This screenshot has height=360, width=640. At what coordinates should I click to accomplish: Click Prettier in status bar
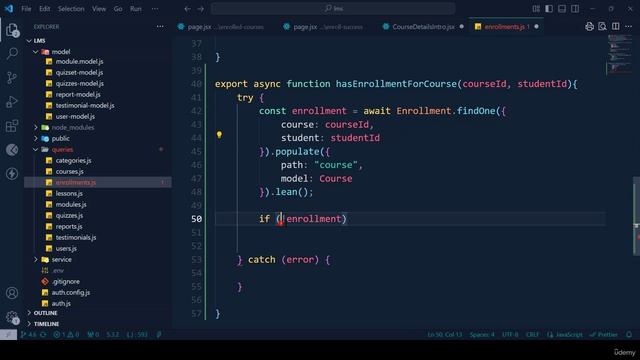604,335
